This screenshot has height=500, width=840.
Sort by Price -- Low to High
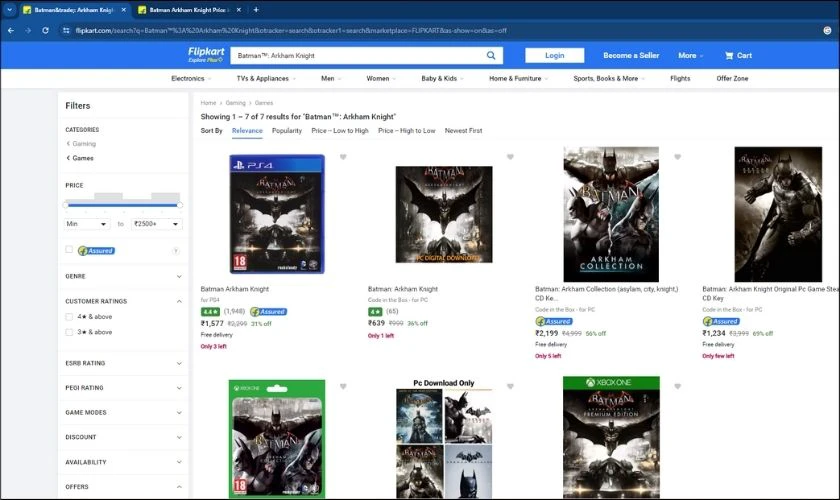click(x=340, y=131)
